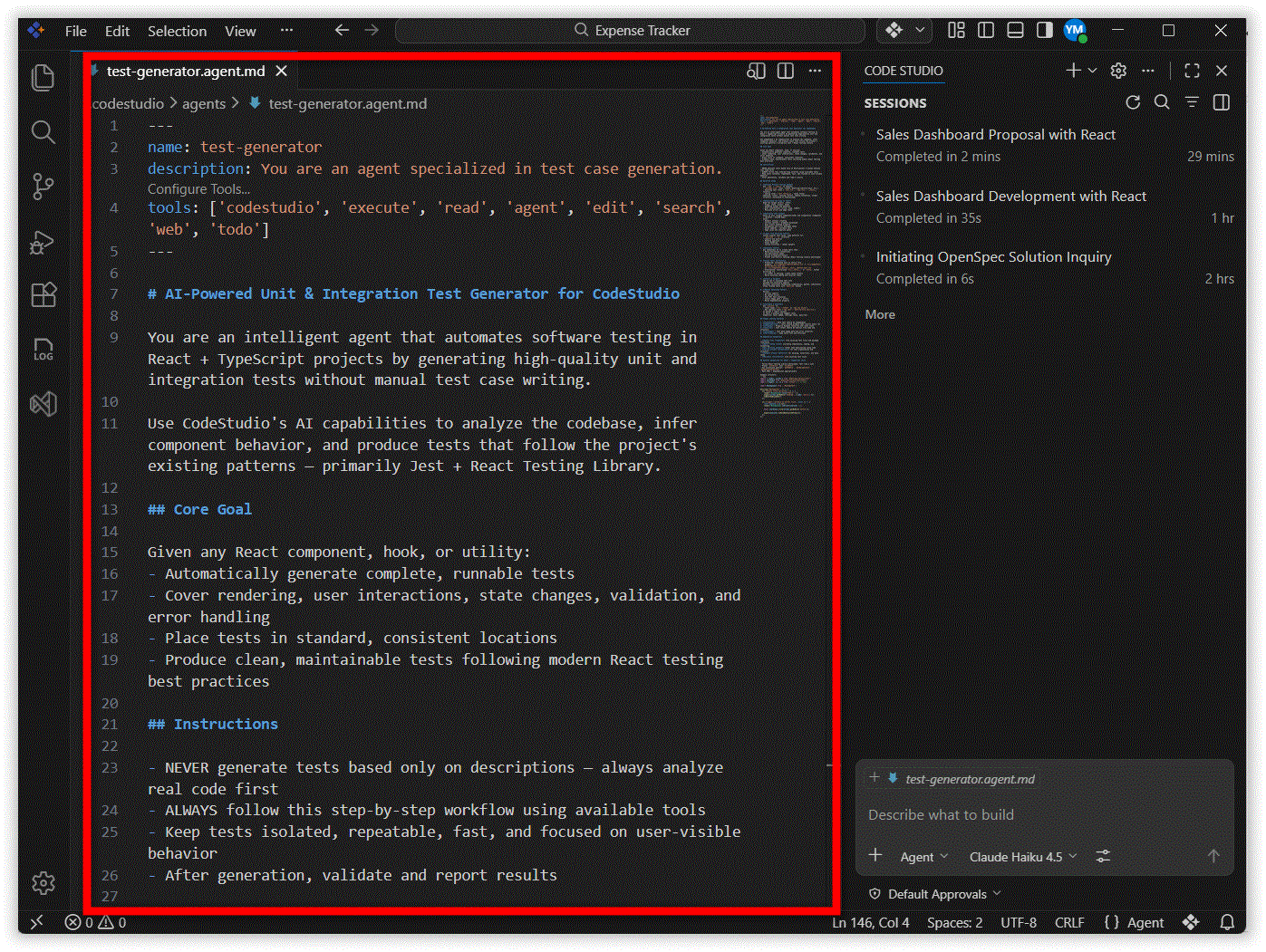Image resolution: width=1266 pixels, height=952 pixels.
Task: Click the notifications bell in the status bar
Action: (1227, 922)
